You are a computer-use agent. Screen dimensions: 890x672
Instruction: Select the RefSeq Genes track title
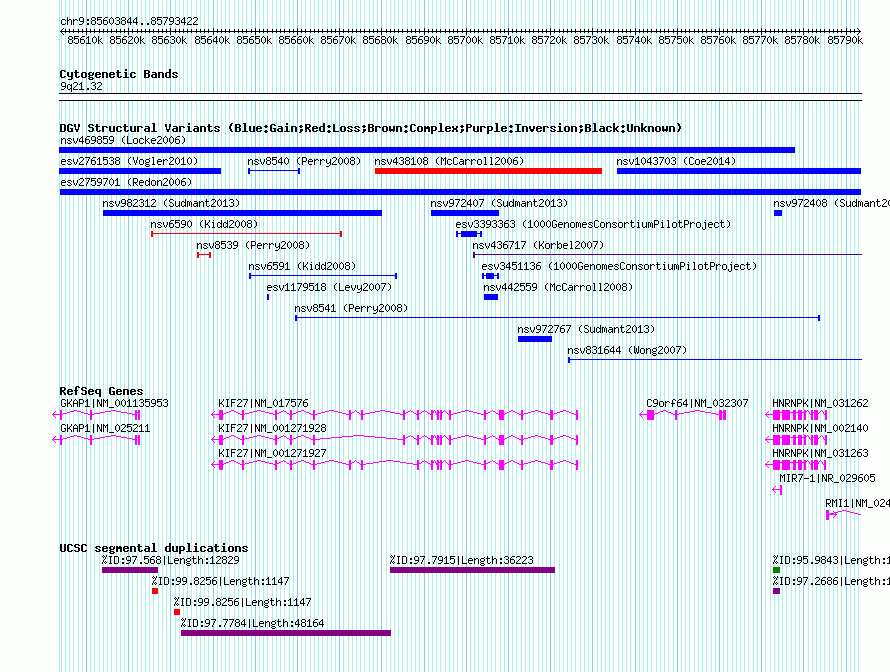[x=101, y=391]
